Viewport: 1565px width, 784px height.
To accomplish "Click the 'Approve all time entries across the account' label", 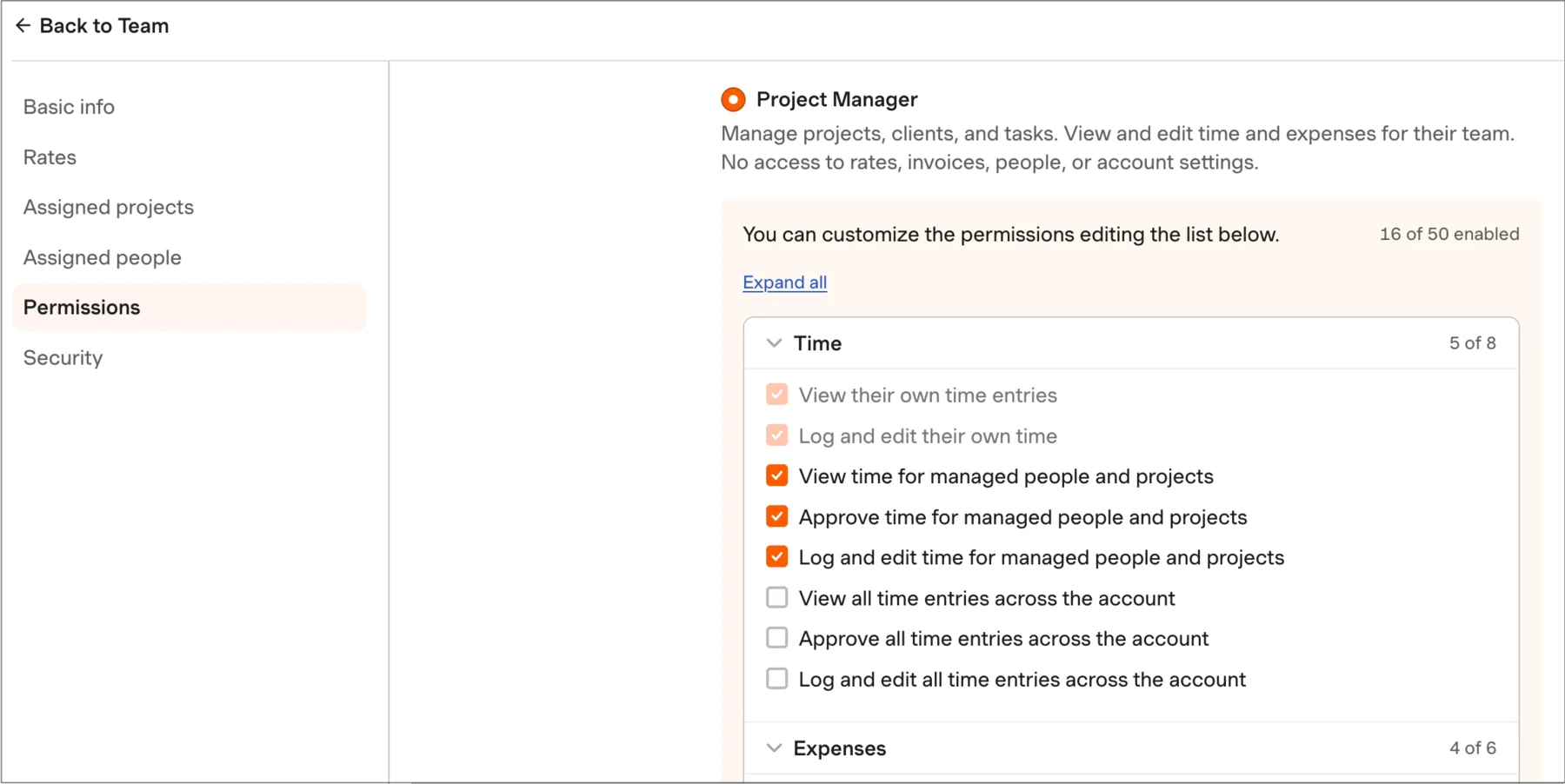I will pyautogui.click(x=1003, y=639).
